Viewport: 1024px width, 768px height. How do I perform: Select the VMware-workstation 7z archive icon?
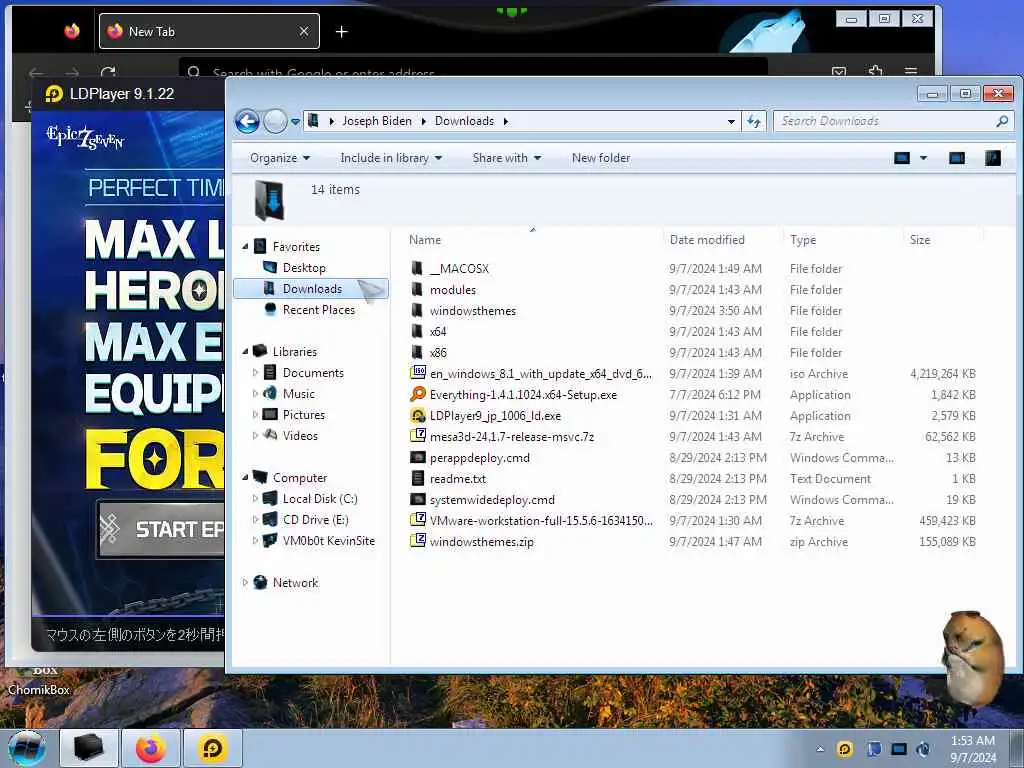pyautogui.click(x=418, y=520)
